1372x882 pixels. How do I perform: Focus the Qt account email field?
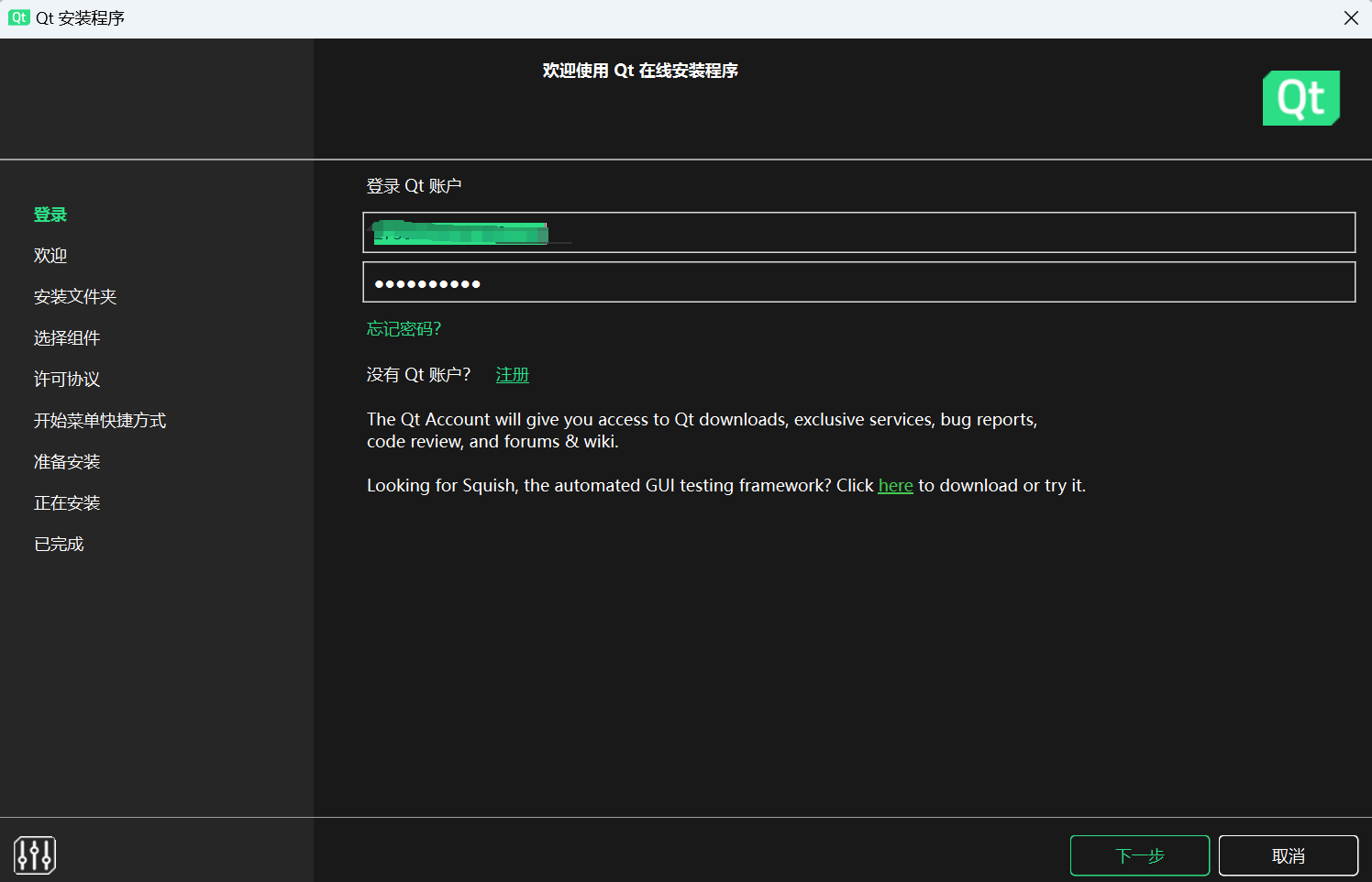point(859,232)
